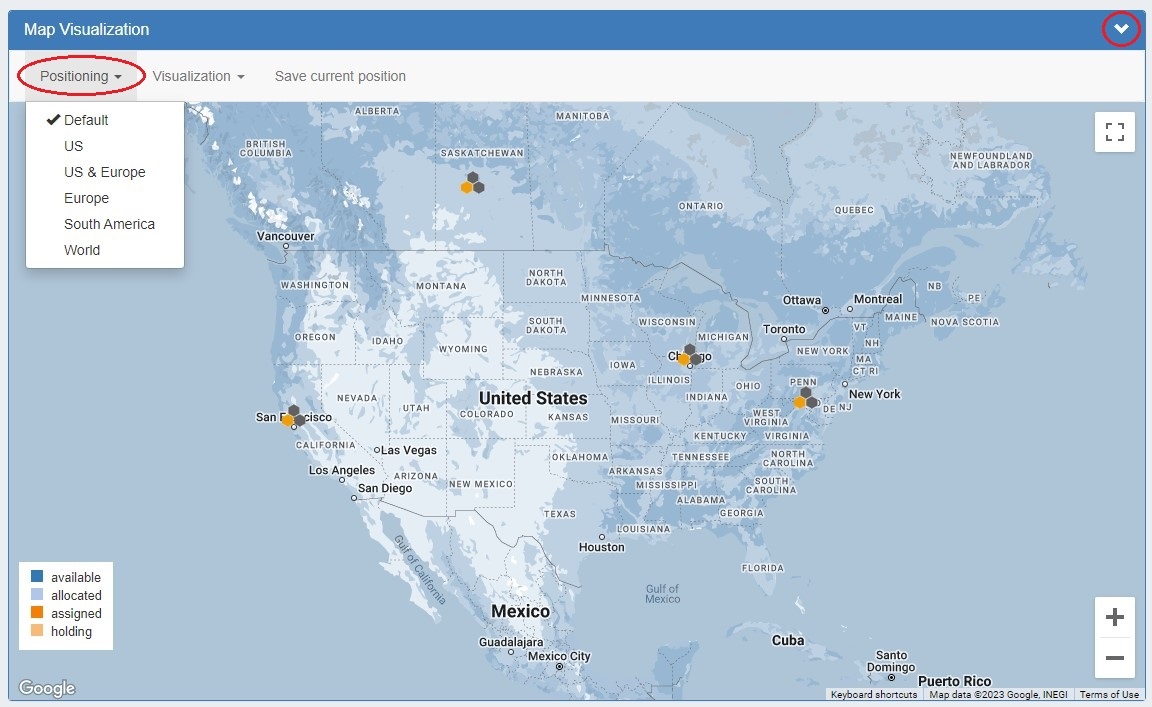This screenshot has height=707, width=1152.
Task: Click Save current position
Action: click(340, 76)
